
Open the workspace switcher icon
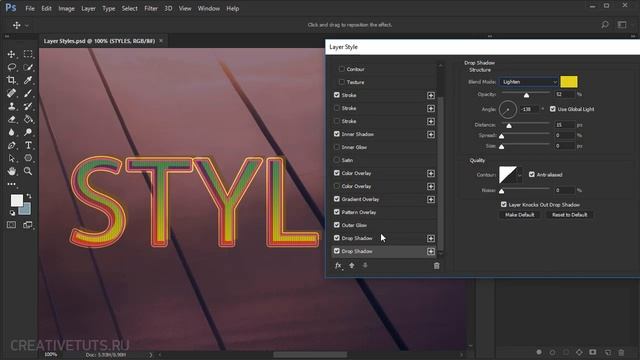622,25
